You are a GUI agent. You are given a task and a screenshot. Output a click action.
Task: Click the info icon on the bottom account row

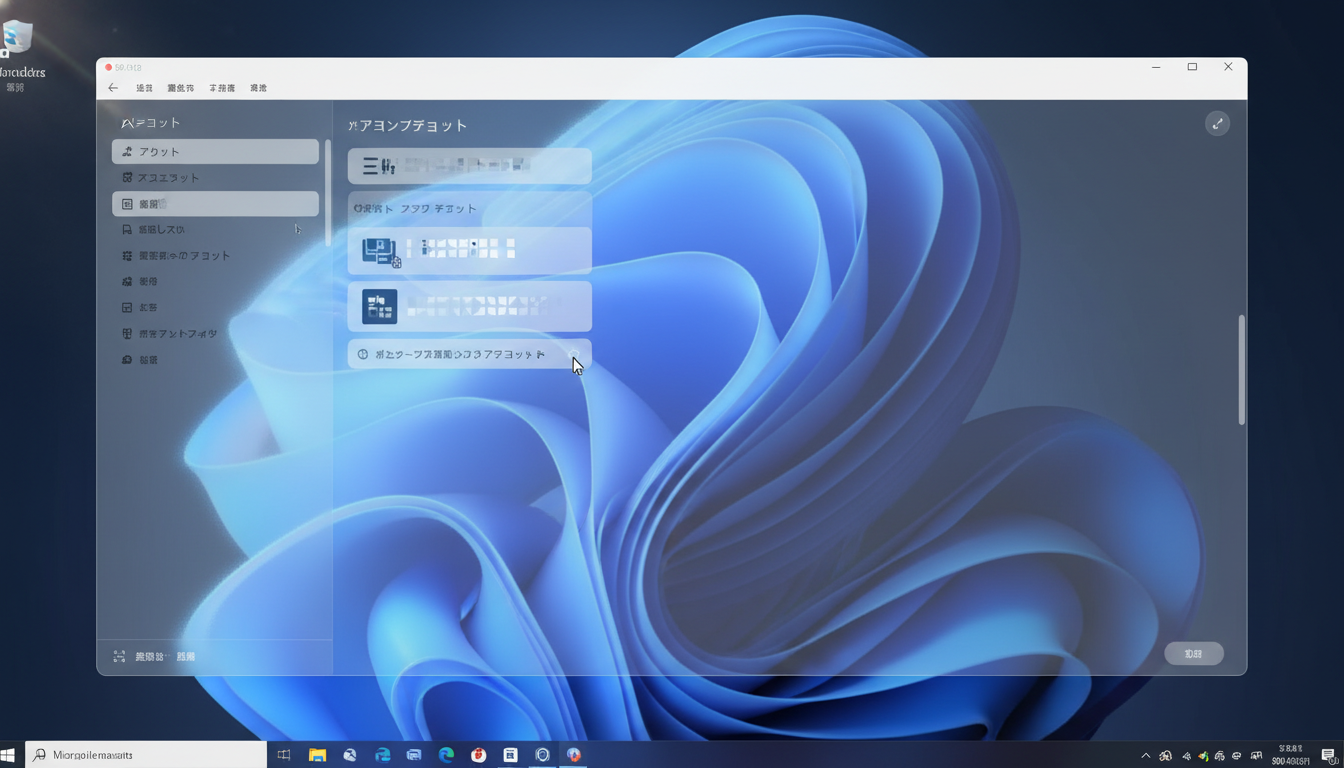point(361,354)
